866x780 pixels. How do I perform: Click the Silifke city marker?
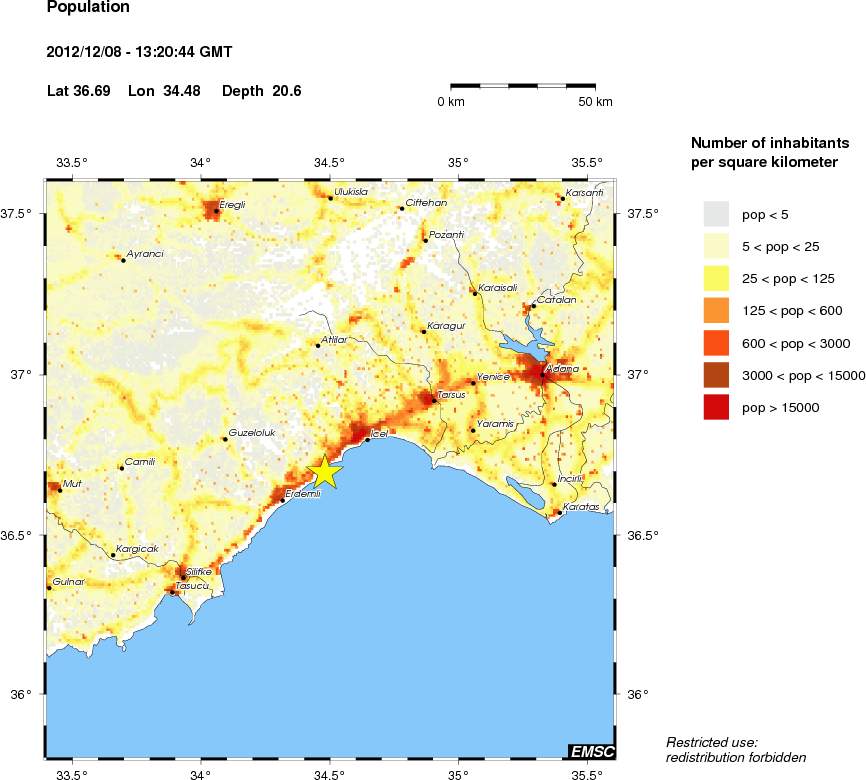pyautogui.click(x=183, y=577)
